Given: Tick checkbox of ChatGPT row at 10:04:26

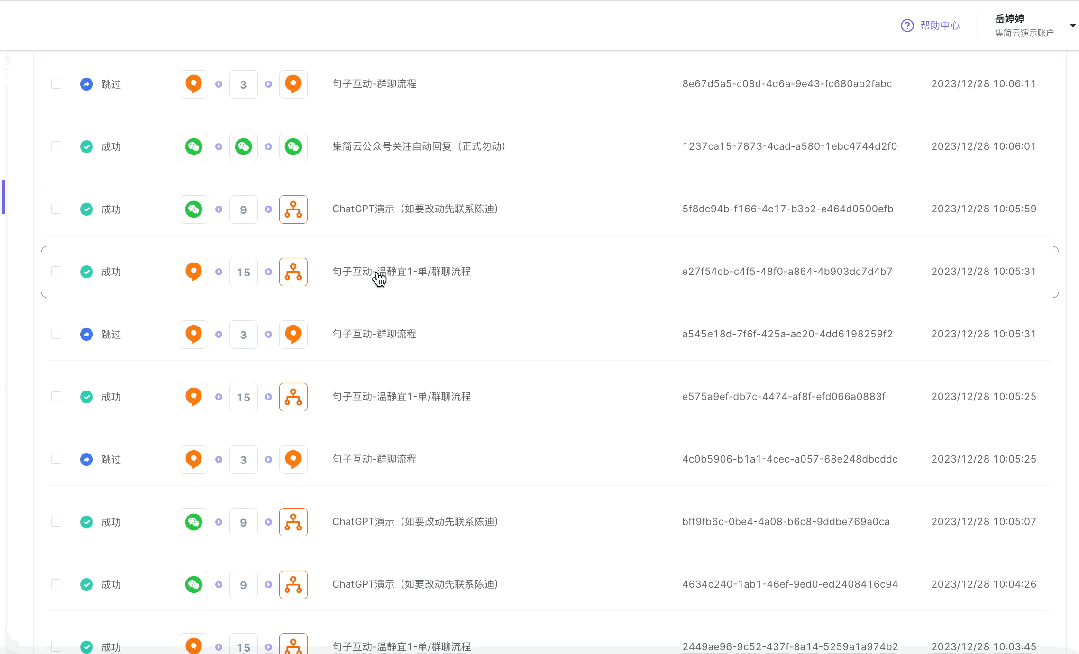Looking at the screenshot, I should [56, 584].
